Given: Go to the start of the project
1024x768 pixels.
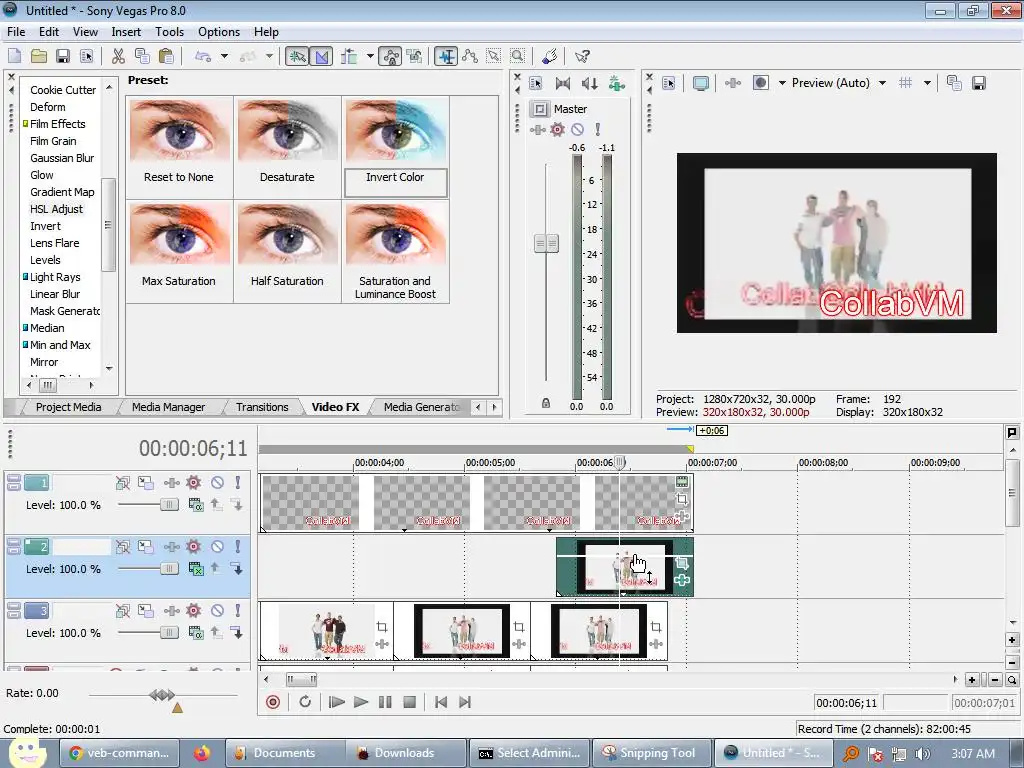Looking at the screenshot, I should click(441, 702).
